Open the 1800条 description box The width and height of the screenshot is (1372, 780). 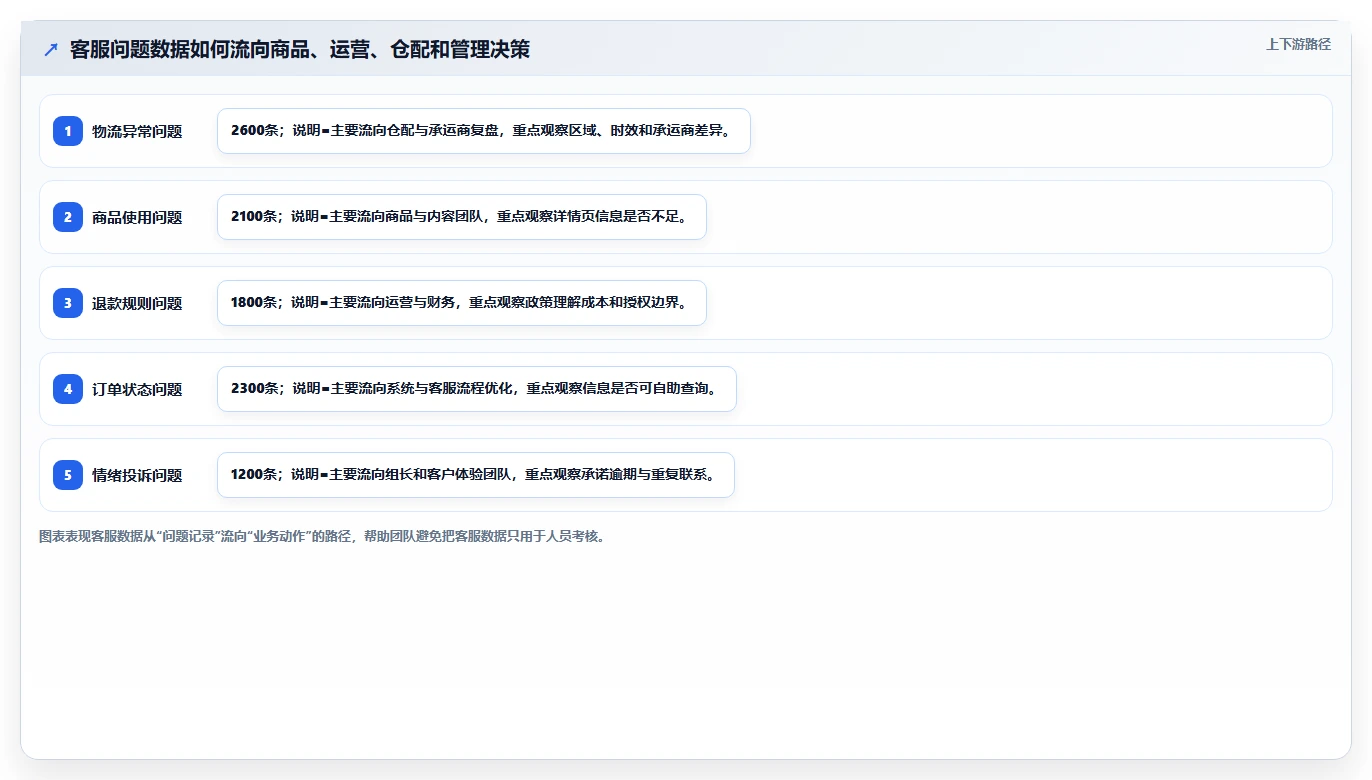click(462, 303)
